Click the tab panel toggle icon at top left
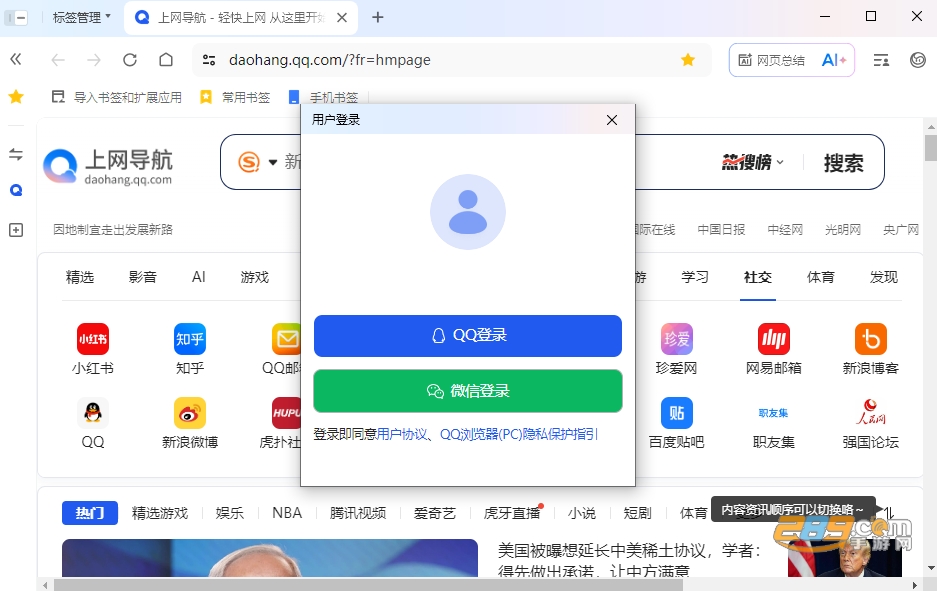The image size is (937, 591). (x=16, y=17)
